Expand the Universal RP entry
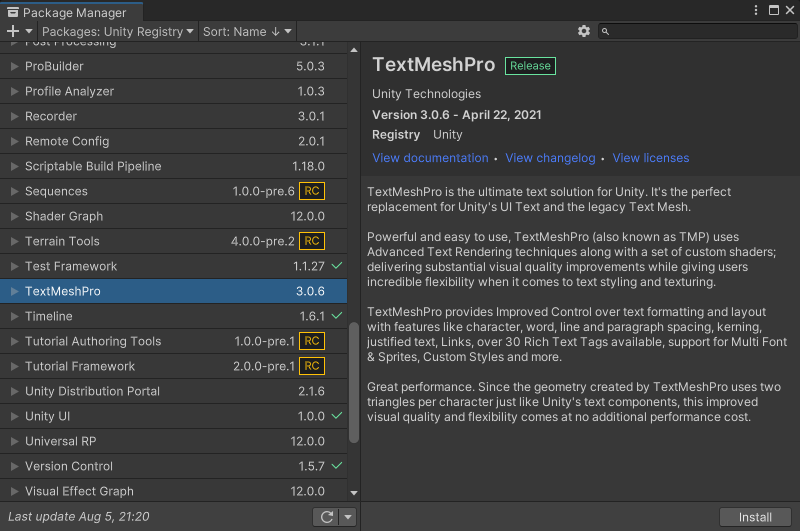Viewport: 800px width, 531px height. 14,441
